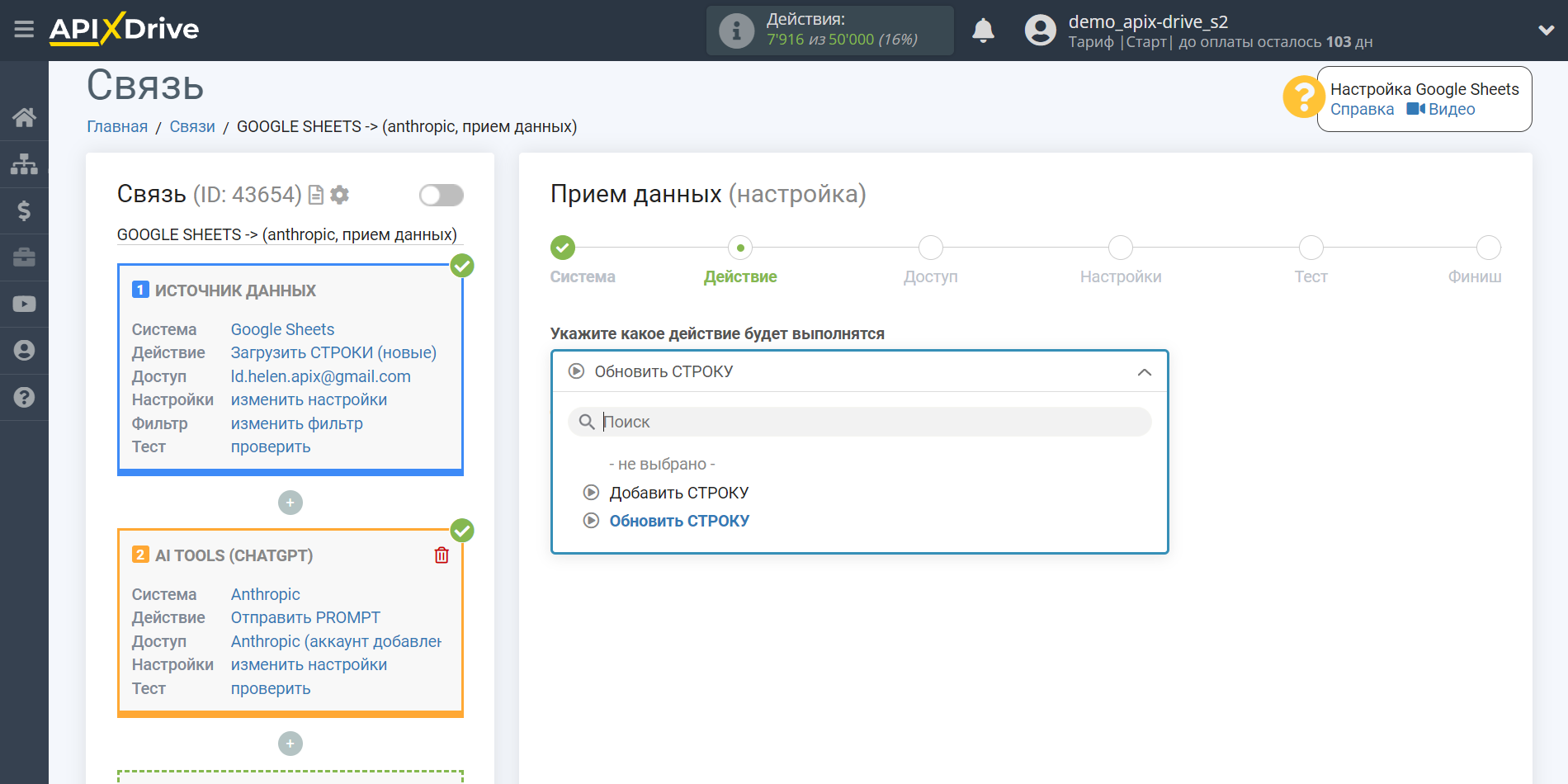The height and width of the screenshot is (784, 1568).
Task: Click the Действия counter 7'916 из 50'000
Action: click(842, 40)
